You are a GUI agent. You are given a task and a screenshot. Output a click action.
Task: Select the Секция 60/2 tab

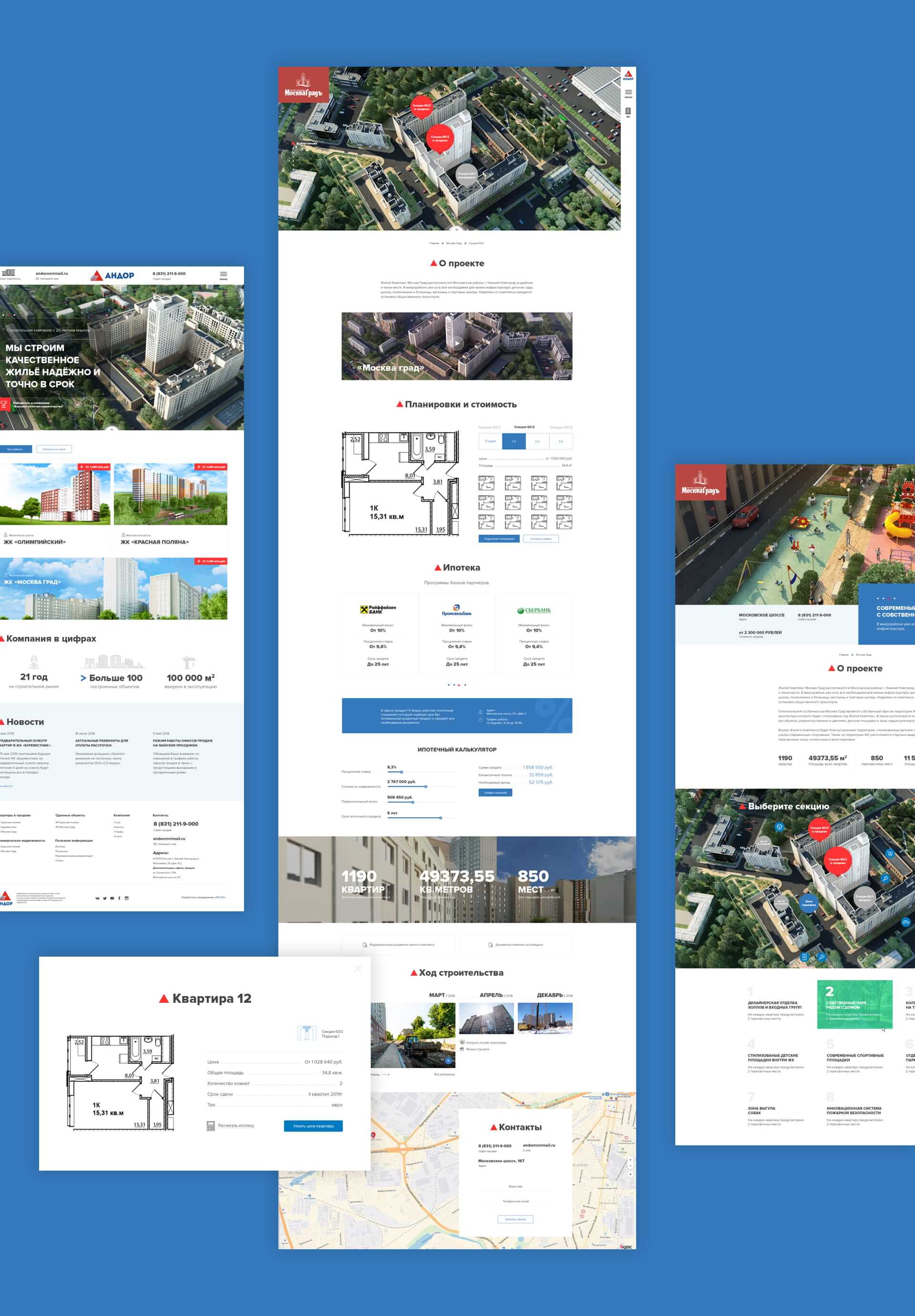coord(524,427)
